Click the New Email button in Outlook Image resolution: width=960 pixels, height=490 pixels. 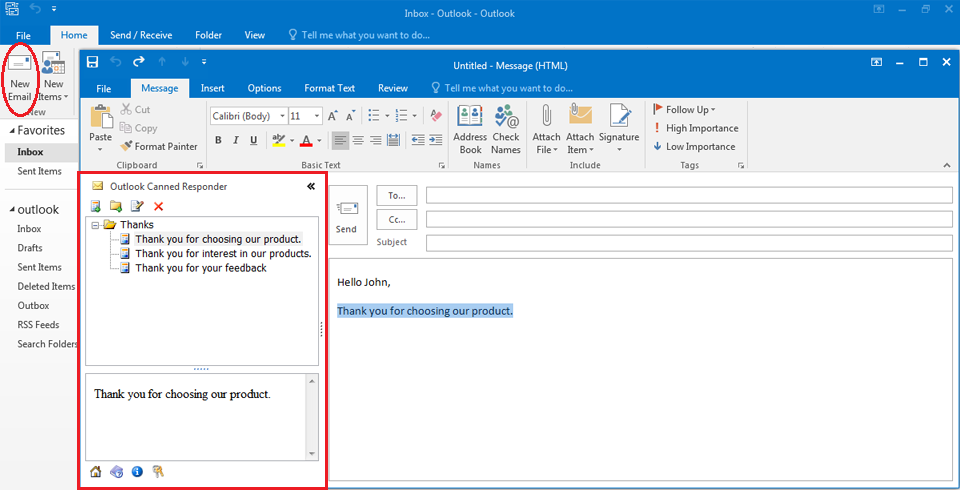coord(20,77)
